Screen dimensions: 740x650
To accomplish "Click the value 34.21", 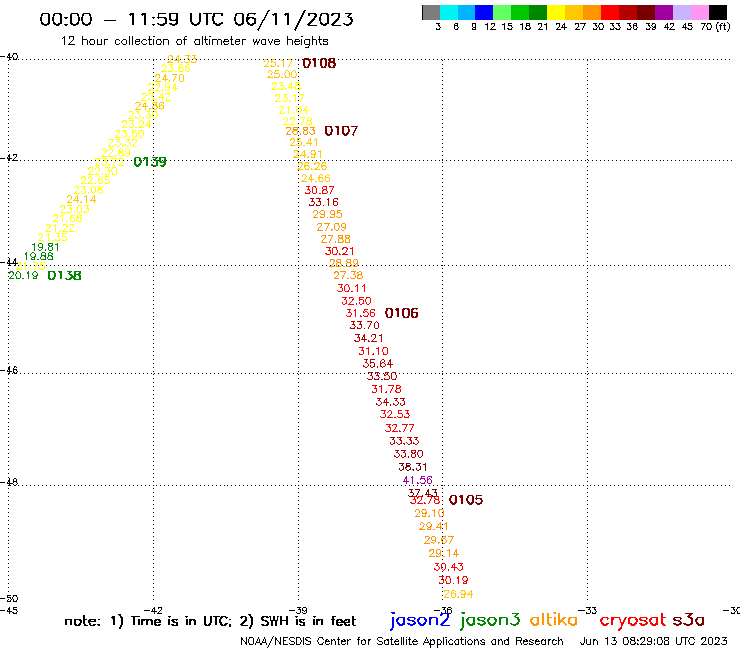I will tap(369, 338).
